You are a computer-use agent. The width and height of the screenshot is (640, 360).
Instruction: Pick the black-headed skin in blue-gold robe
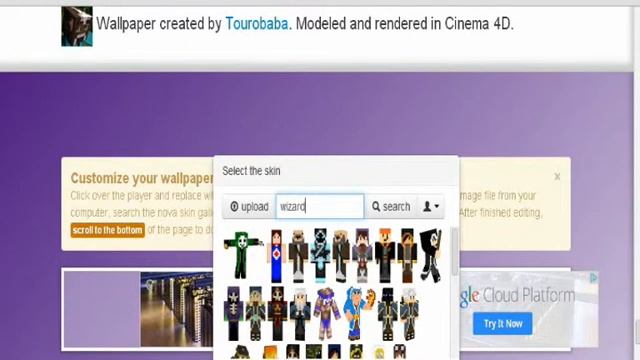click(387, 313)
